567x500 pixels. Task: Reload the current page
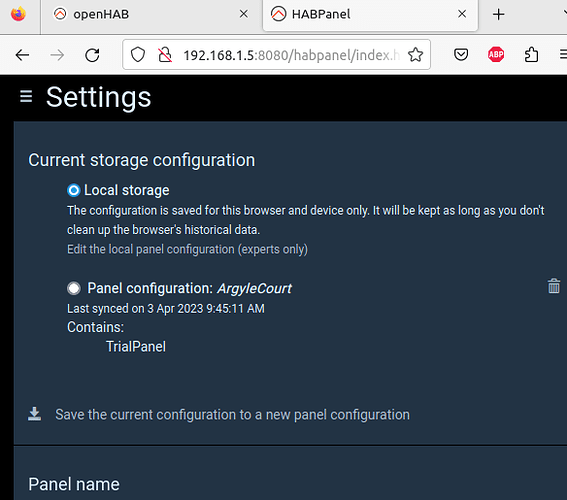click(x=92, y=55)
